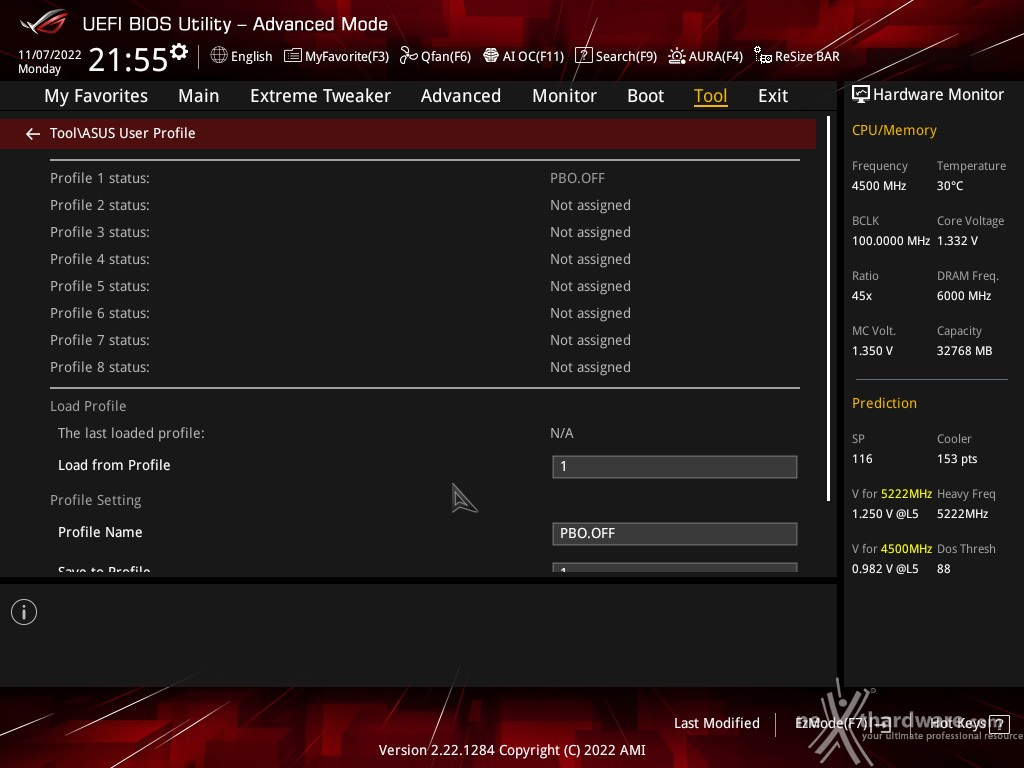Switch to the Main tab
The width and height of the screenshot is (1024, 768).
[x=199, y=96]
